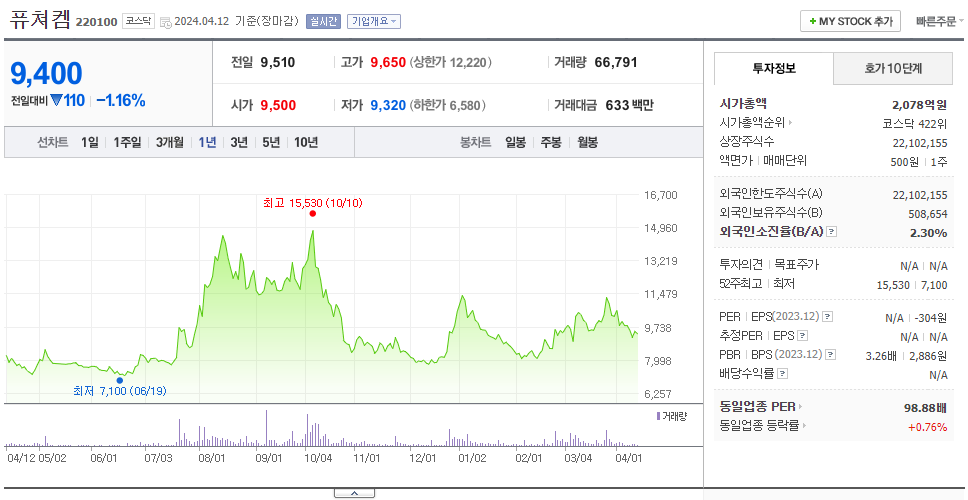Open the 빠른주문 dropdown
This screenshot has height=500, width=968.
(940, 22)
